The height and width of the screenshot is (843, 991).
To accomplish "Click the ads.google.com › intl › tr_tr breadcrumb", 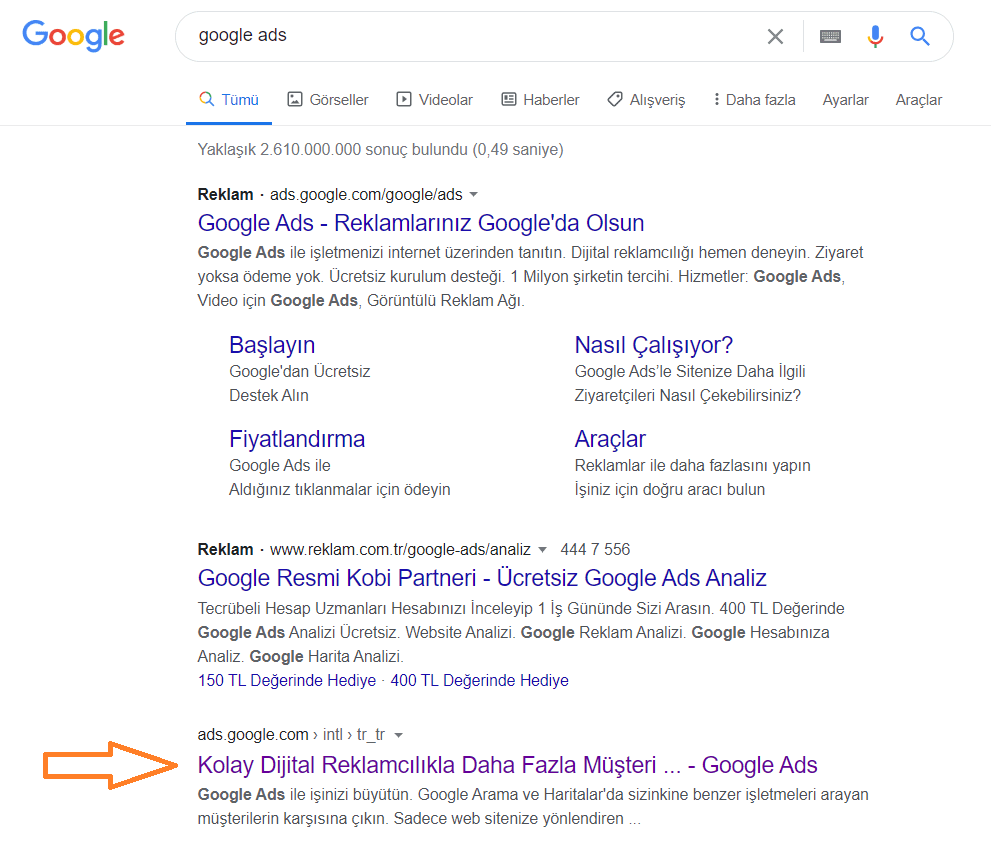I will coord(291,734).
